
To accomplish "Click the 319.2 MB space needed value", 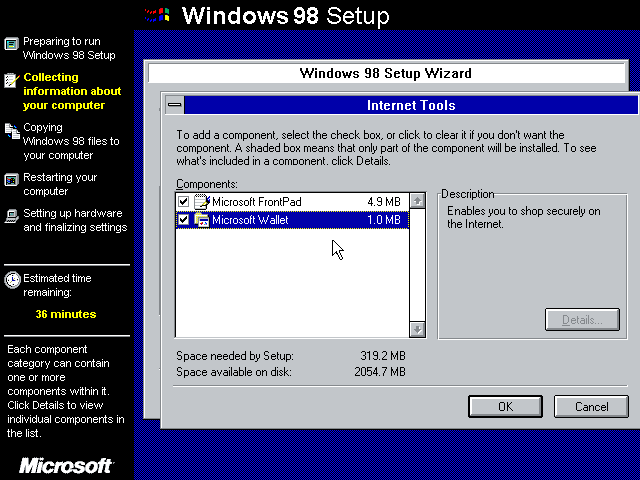I will point(383,356).
